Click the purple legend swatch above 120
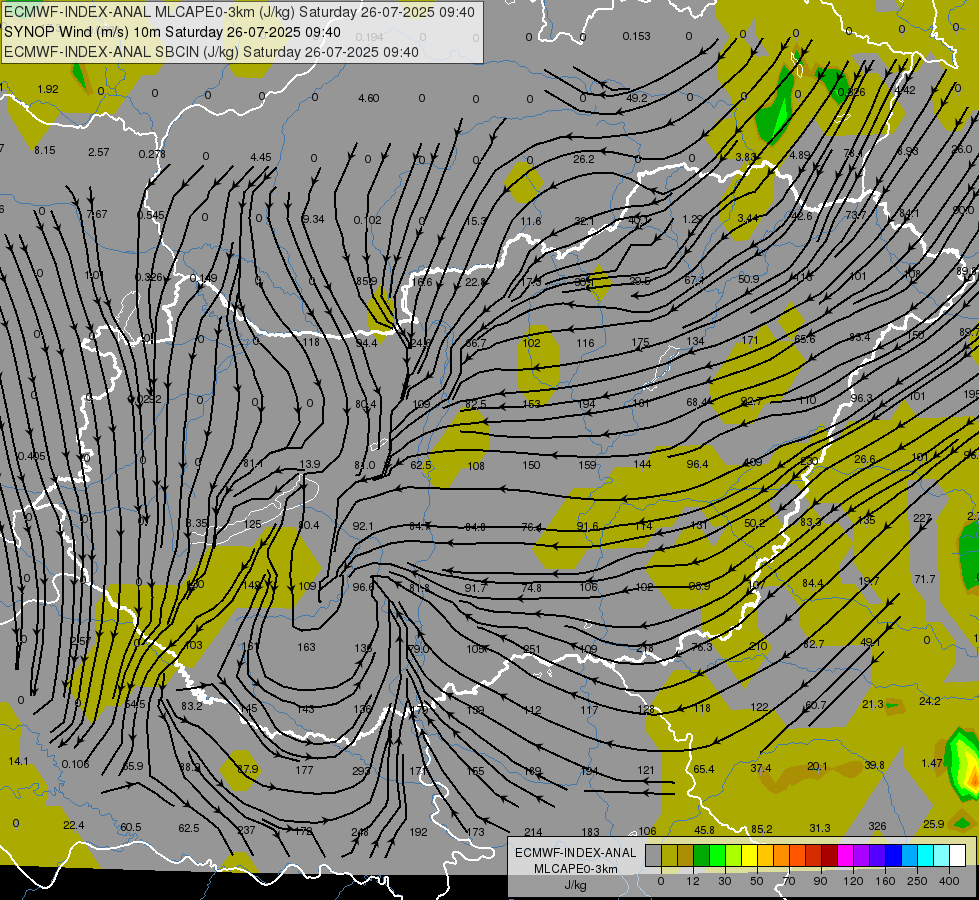The width and height of the screenshot is (979, 900). click(862, 856)
